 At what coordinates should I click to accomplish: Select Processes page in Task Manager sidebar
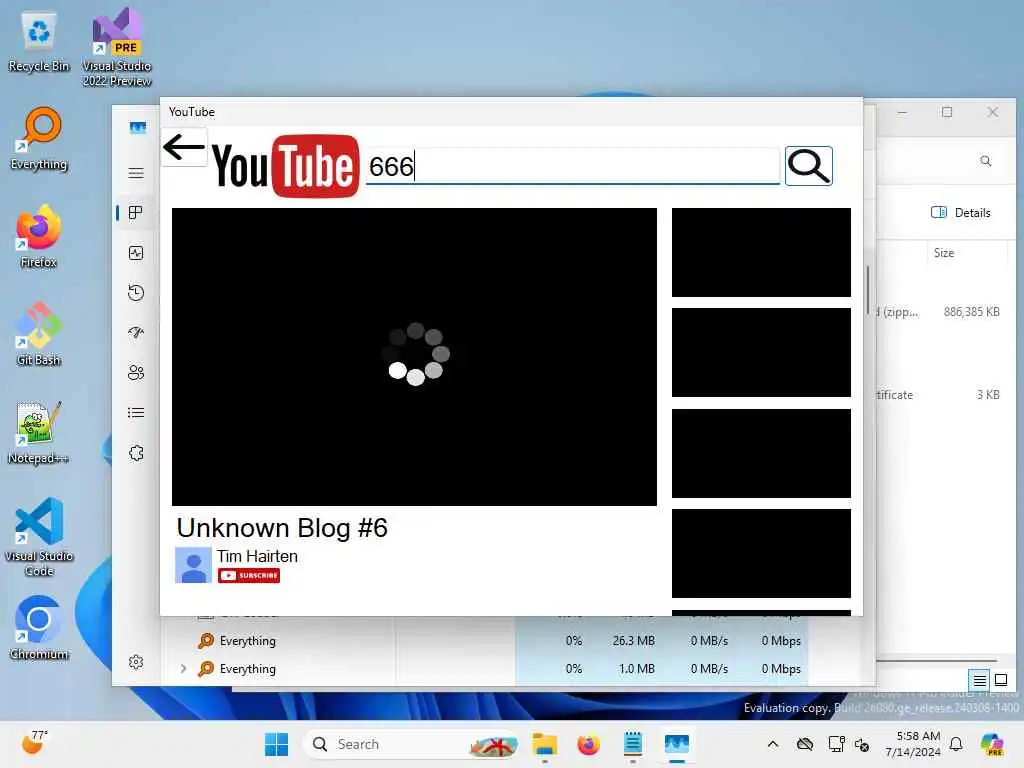pyautogui.click(x=136, y=213)
